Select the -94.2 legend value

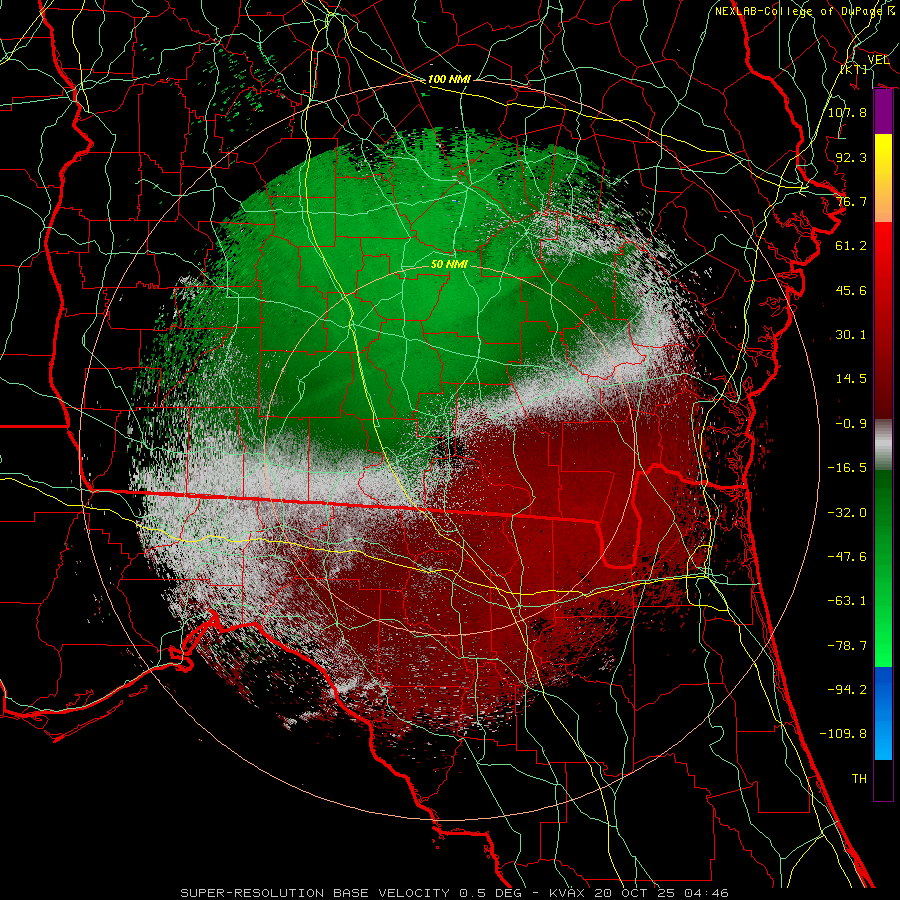(x=847, y=690)
